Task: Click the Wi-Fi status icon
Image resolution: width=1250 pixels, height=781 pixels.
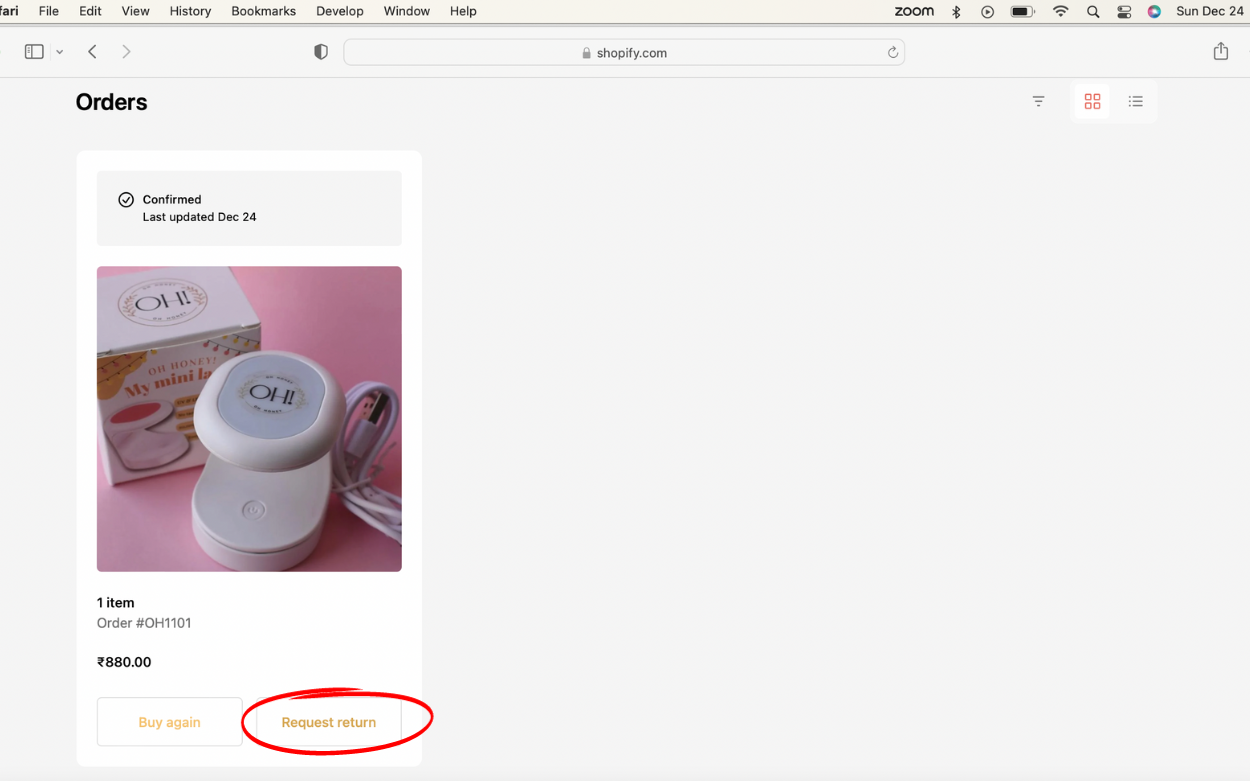Action: point(1060,12)
